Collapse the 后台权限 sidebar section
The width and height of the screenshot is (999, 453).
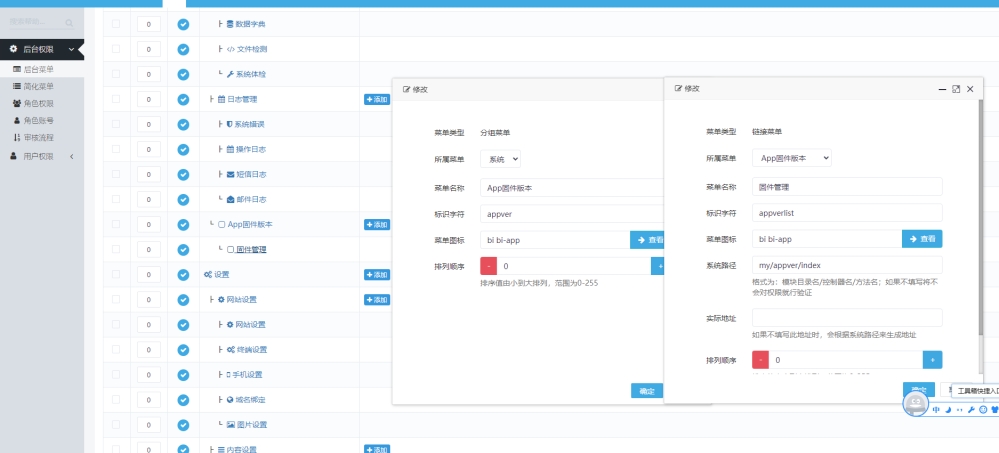click(x=42, y=49)
